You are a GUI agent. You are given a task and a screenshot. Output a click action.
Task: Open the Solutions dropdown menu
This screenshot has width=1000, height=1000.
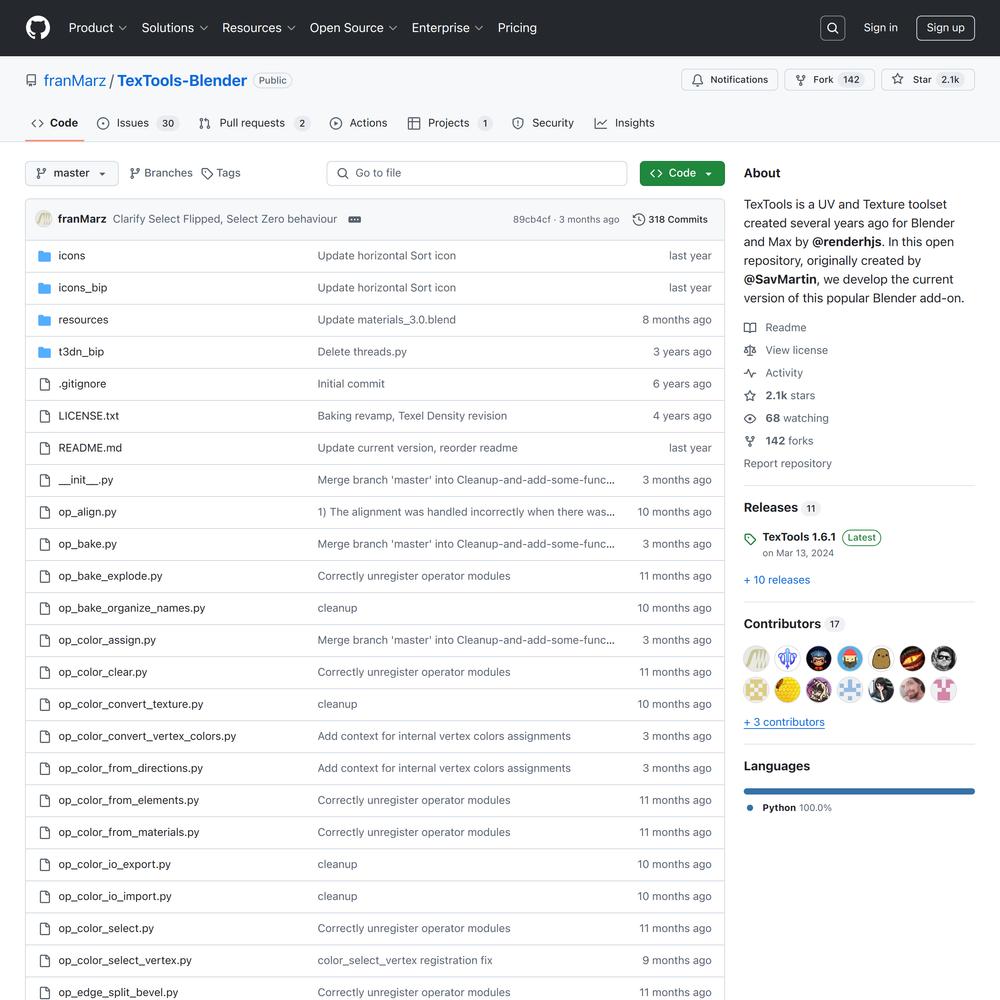click(175, 28)
